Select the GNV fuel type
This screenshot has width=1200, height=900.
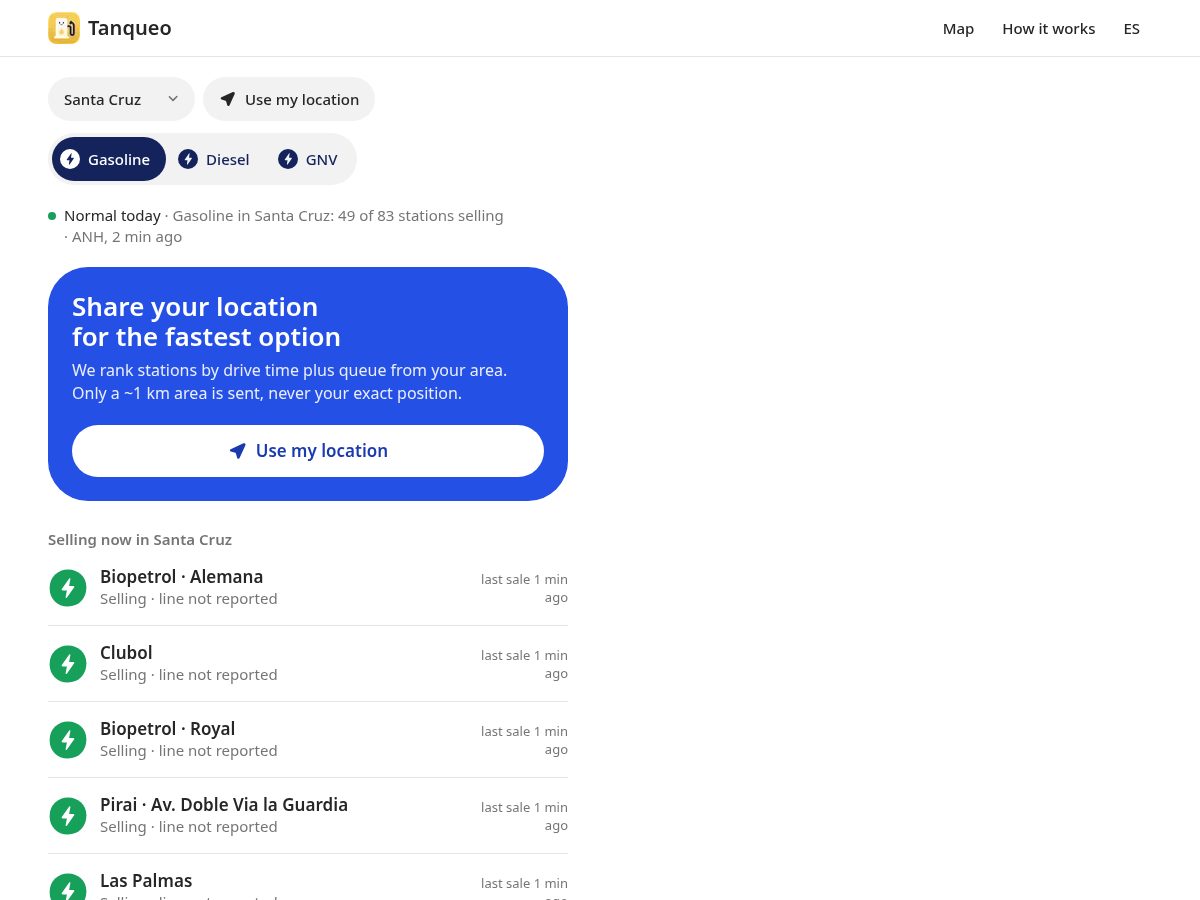point(308,159)
